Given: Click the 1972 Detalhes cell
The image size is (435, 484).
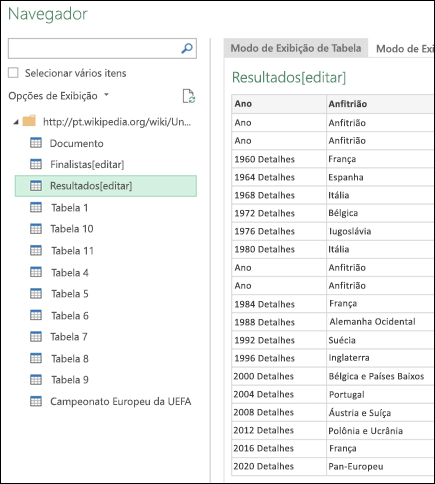Looking at the screenshot, I should pos(279,213).
